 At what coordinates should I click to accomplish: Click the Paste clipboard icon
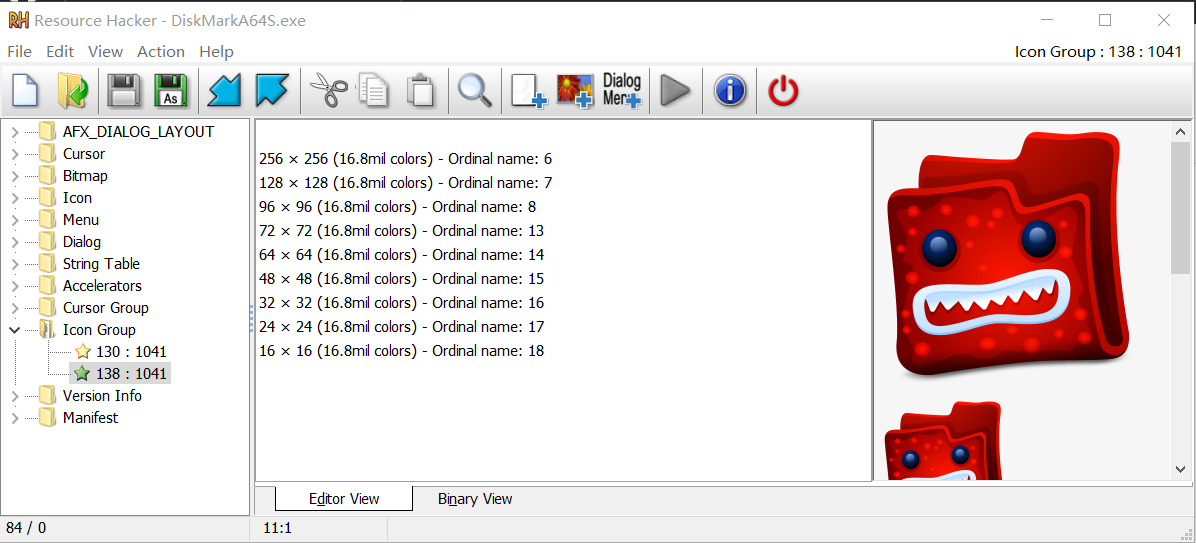pyautogui.click(x=420, y=91)
